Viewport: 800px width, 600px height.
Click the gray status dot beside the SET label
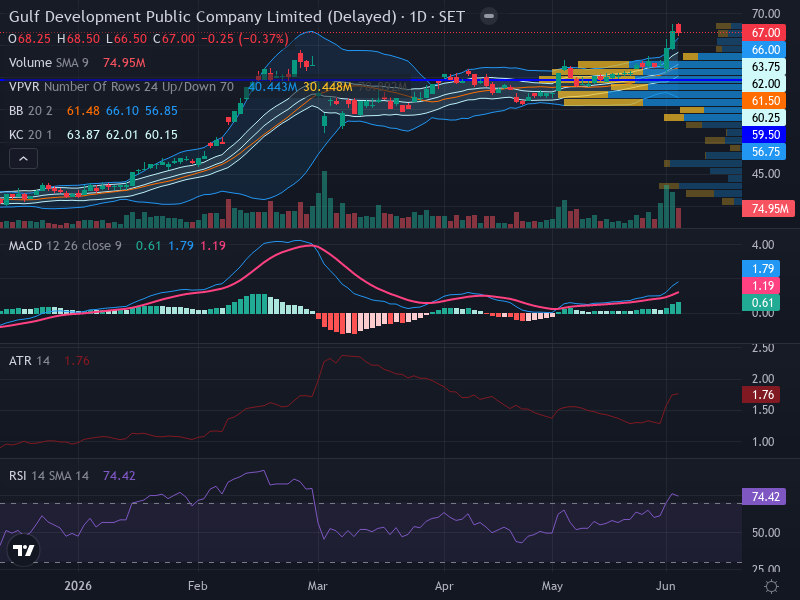point(489,16)
